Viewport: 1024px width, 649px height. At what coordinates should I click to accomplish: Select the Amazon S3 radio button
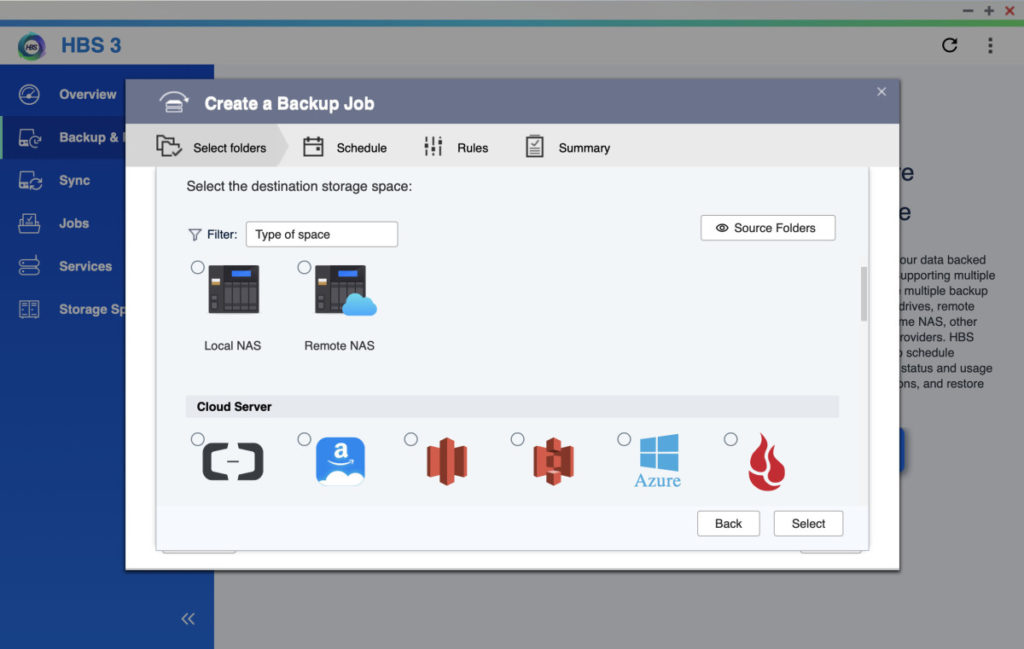pyautogui.click(x=517, y=439)
